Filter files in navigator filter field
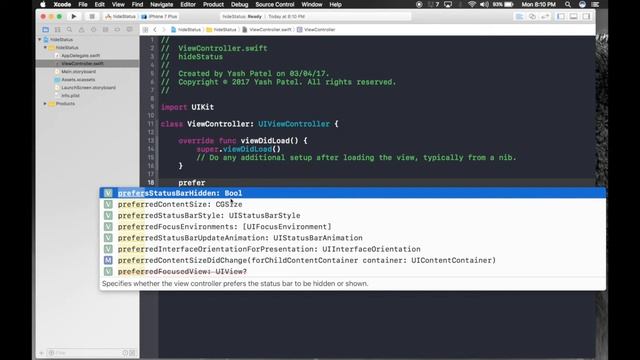Image resolution: width=640 pixels, height=360 pixels. pyautogui.click(x=86, y=353)
